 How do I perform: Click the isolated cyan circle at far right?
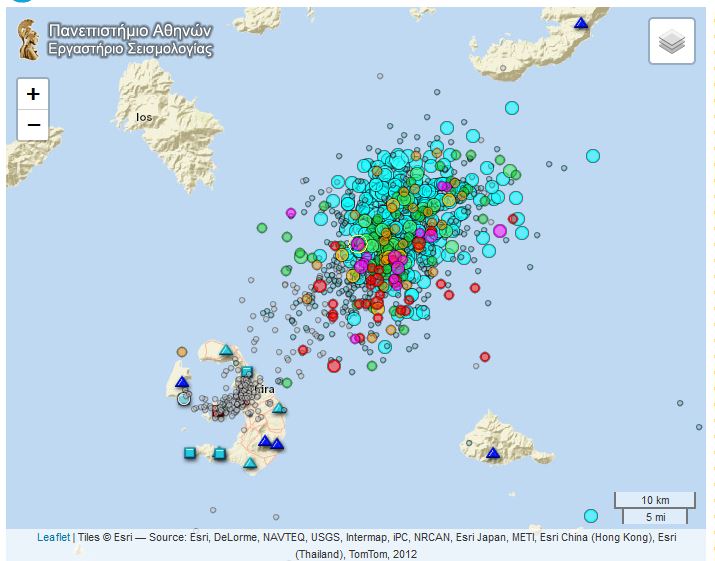593,155
